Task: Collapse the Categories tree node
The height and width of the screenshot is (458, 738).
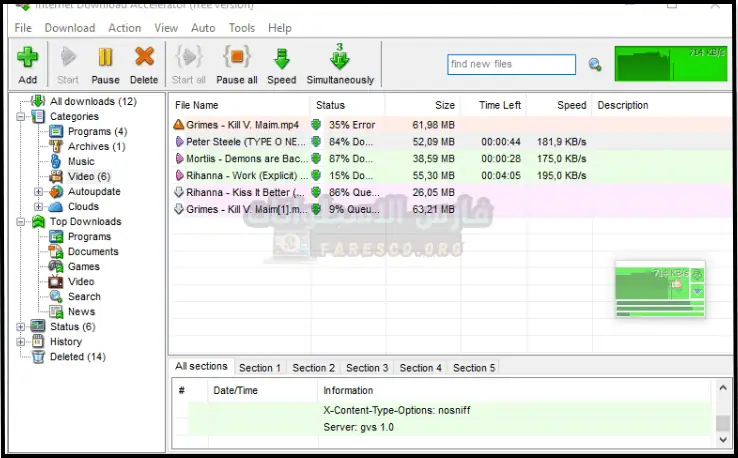Action: pos(23,117)
